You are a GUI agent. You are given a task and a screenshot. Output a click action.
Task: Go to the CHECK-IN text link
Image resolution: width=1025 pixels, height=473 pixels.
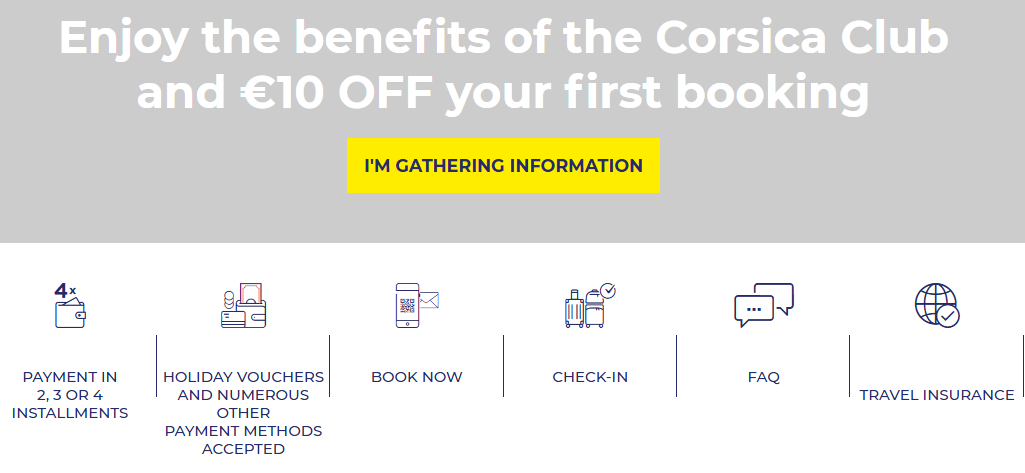tap(590, 377)
